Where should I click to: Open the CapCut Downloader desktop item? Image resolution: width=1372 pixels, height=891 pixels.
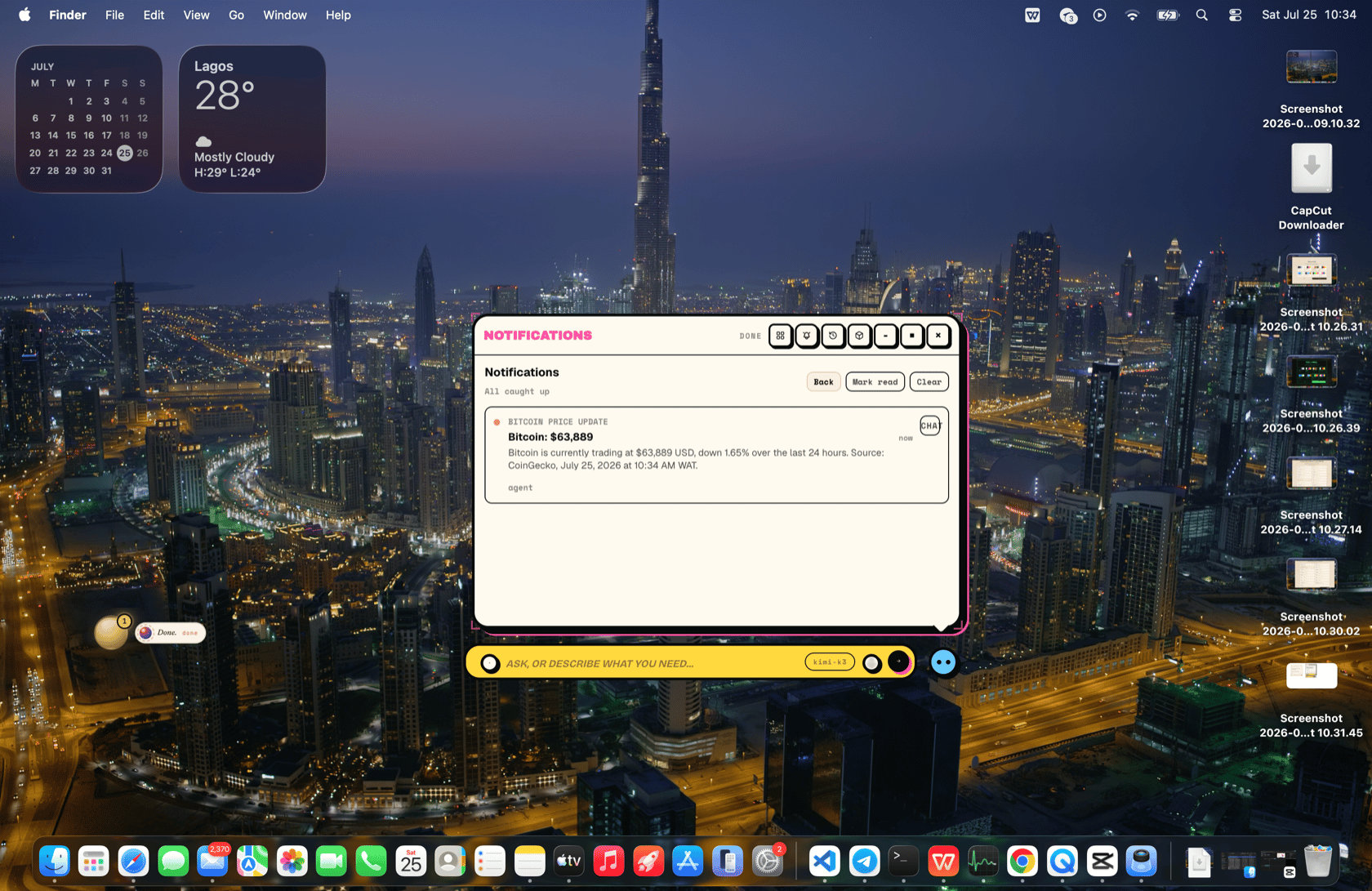click(1312, 186)
